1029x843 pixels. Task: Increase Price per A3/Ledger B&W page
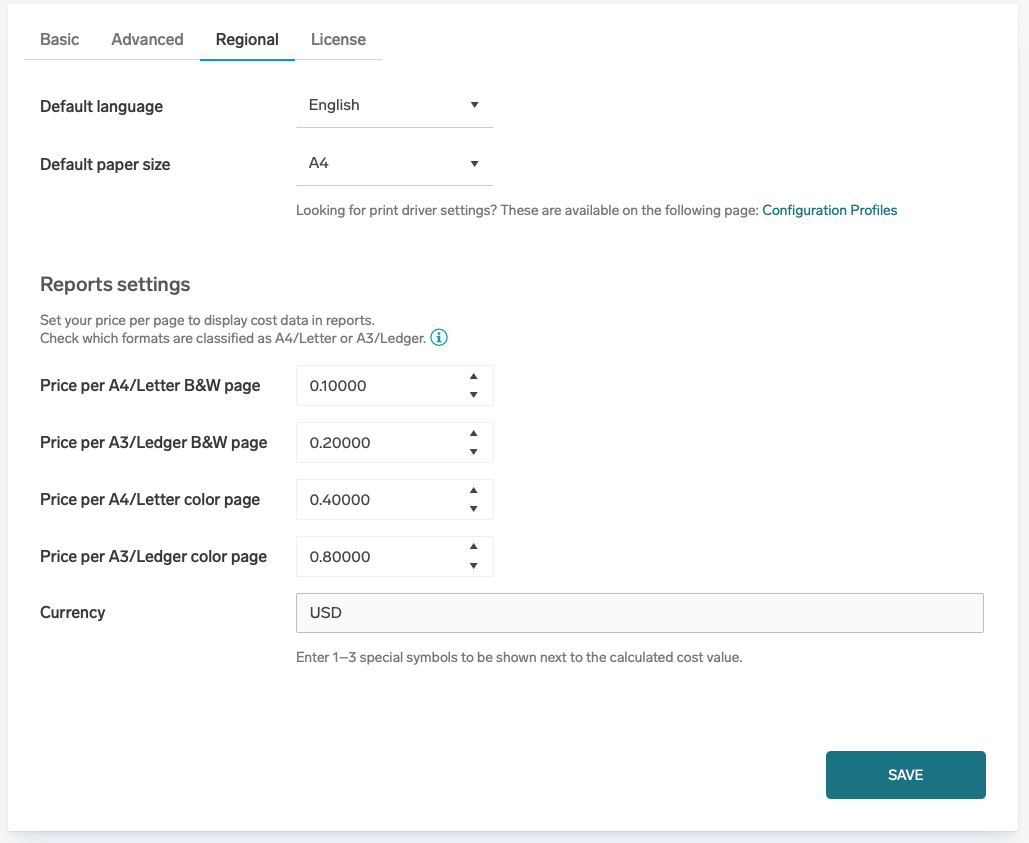474,434
